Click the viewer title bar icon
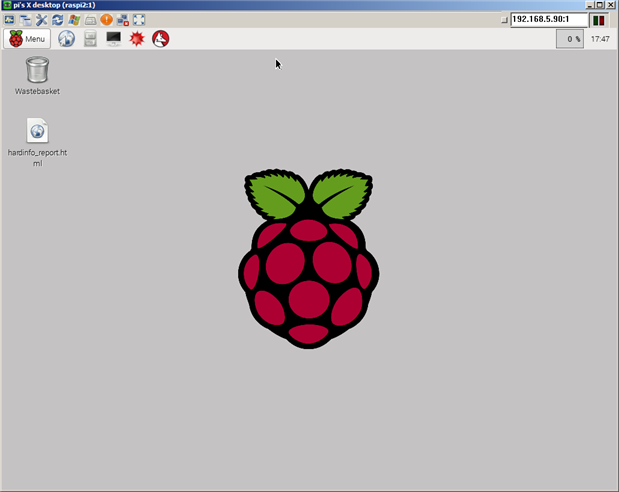 pyautogui.click(x=7, y=5)
